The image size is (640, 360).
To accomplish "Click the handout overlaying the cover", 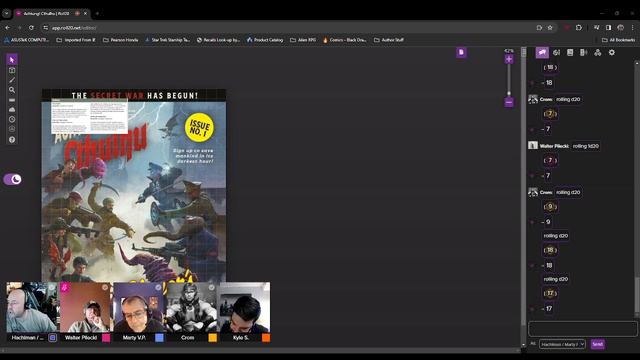I will pos(89,116).
